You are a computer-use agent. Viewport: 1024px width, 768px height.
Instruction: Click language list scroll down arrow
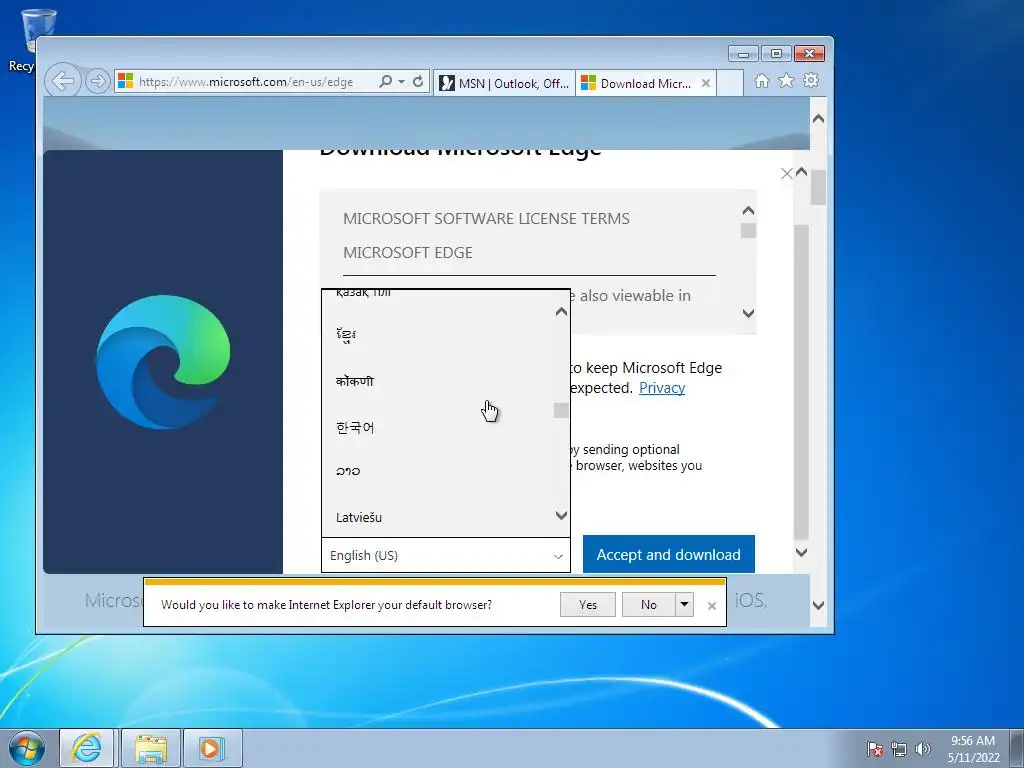pos(561,515)
